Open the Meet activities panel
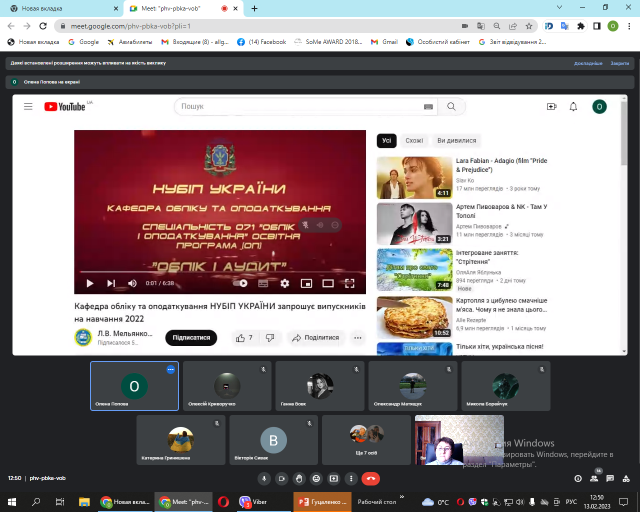Viewport: 640px width, 512px height. point(626,479)
